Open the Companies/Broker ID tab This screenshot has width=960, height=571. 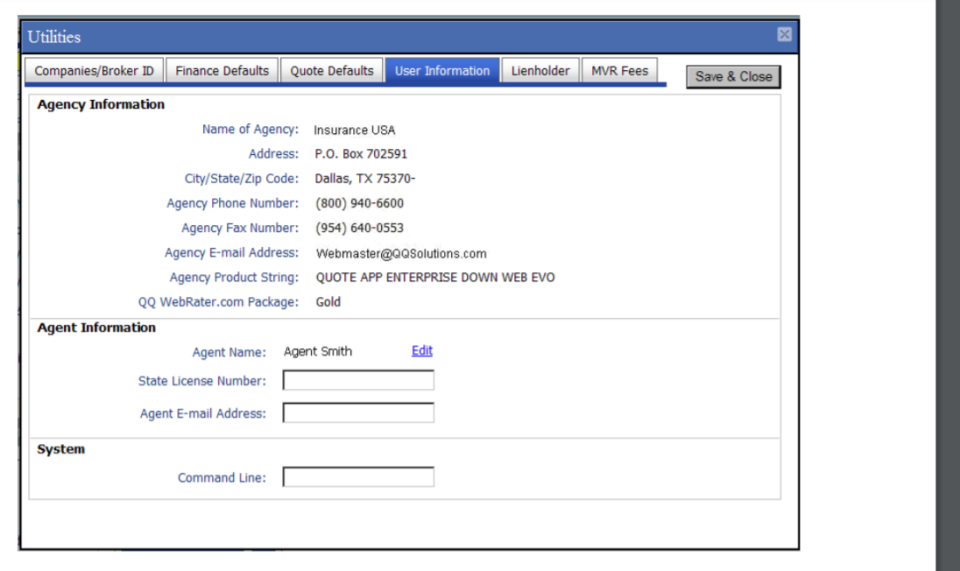(x=94, y=70)
